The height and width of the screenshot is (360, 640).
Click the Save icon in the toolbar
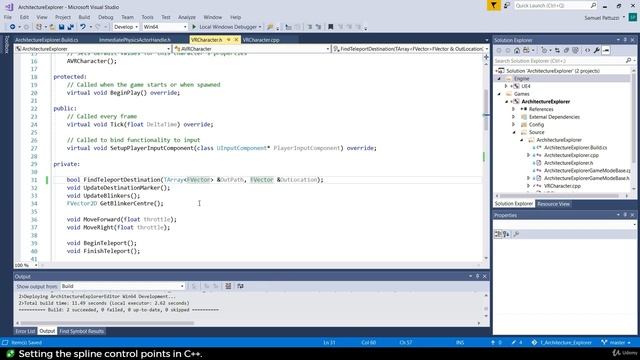coord(61,27)
